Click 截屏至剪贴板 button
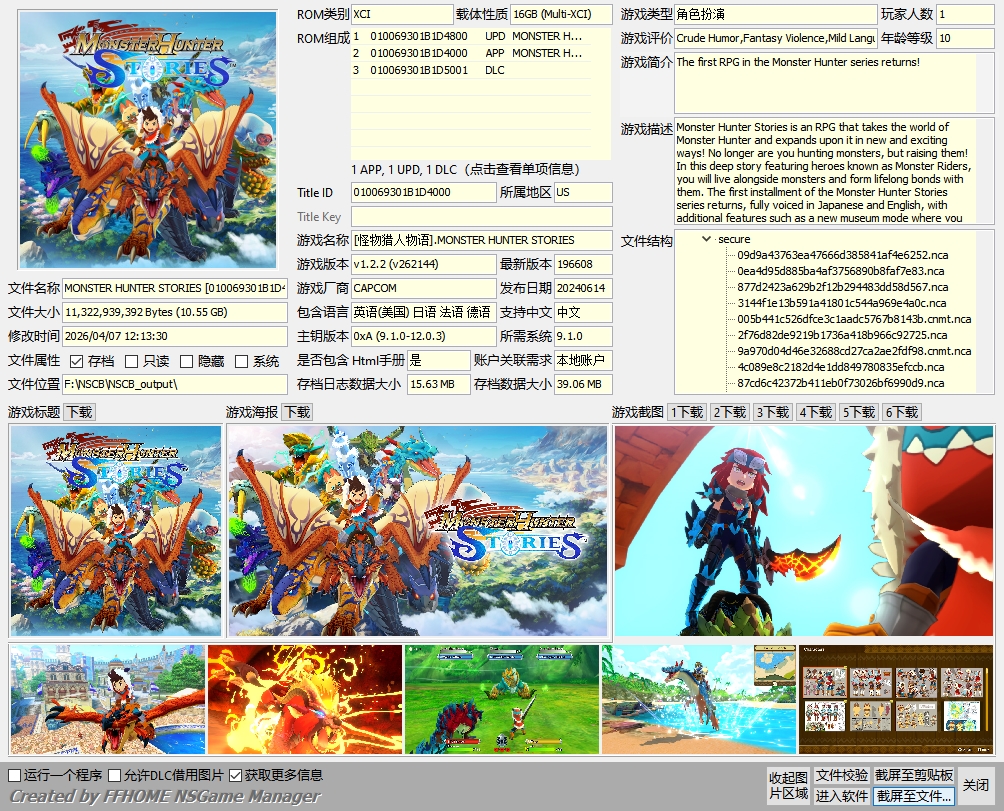The width and height of the screenshot is (1004, 811). click(914, 775)
